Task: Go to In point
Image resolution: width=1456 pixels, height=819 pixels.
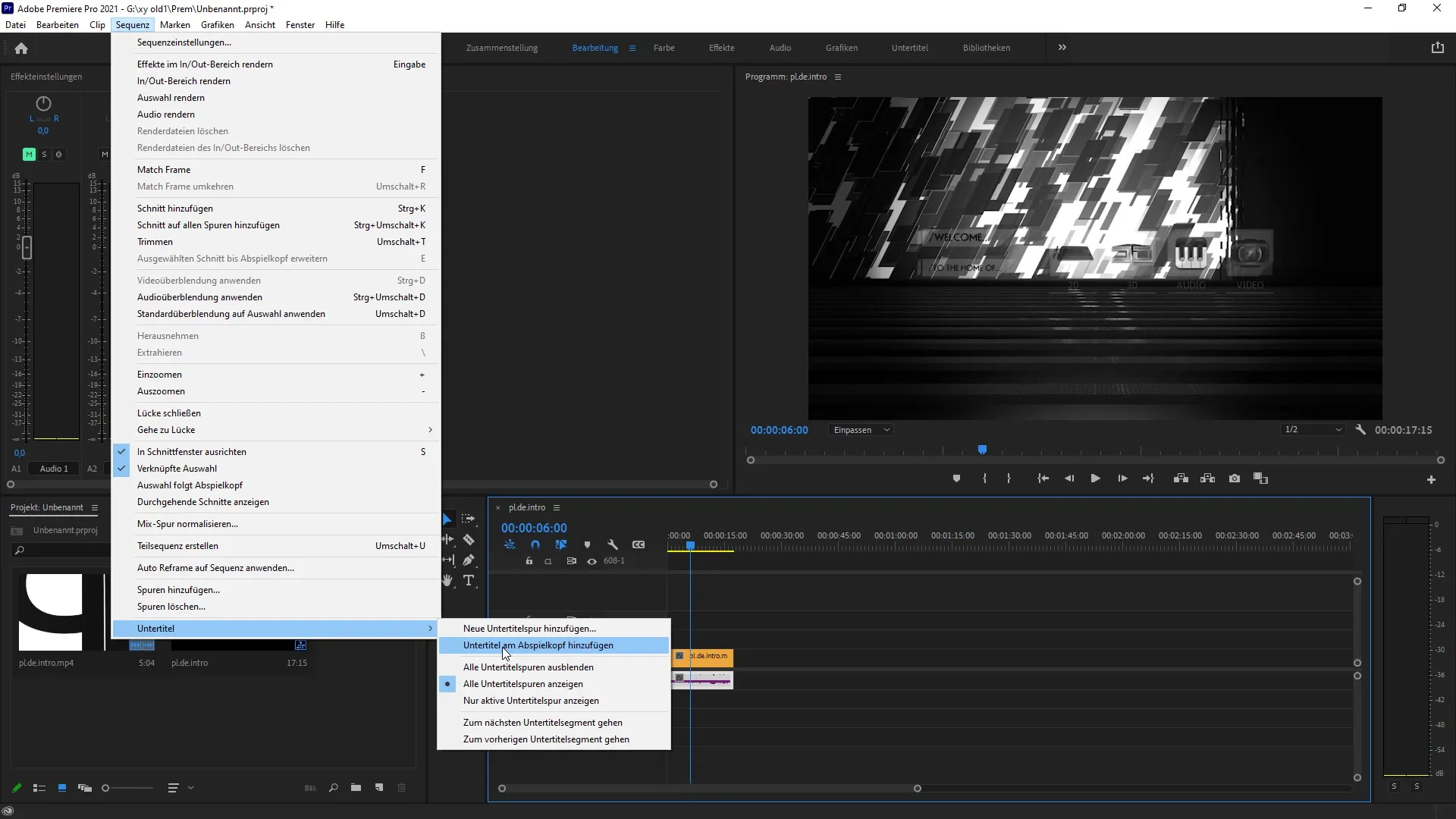Action: point(1043,479)
